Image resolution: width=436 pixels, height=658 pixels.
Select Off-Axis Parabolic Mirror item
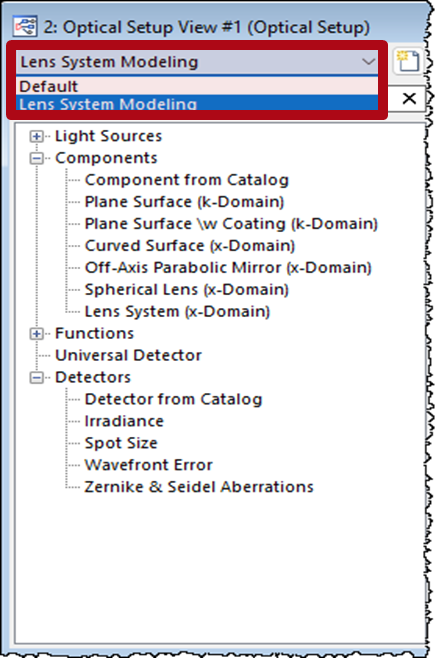(x=228, y=268)
